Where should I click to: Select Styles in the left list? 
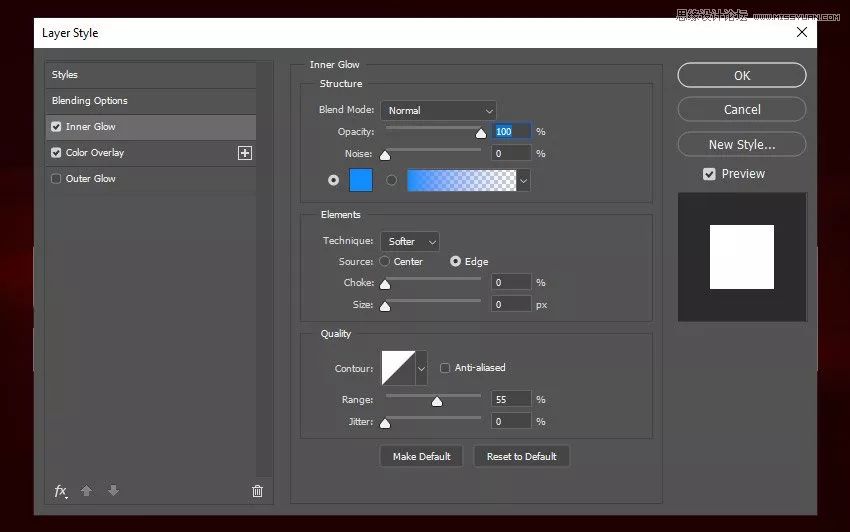point(151,75)
